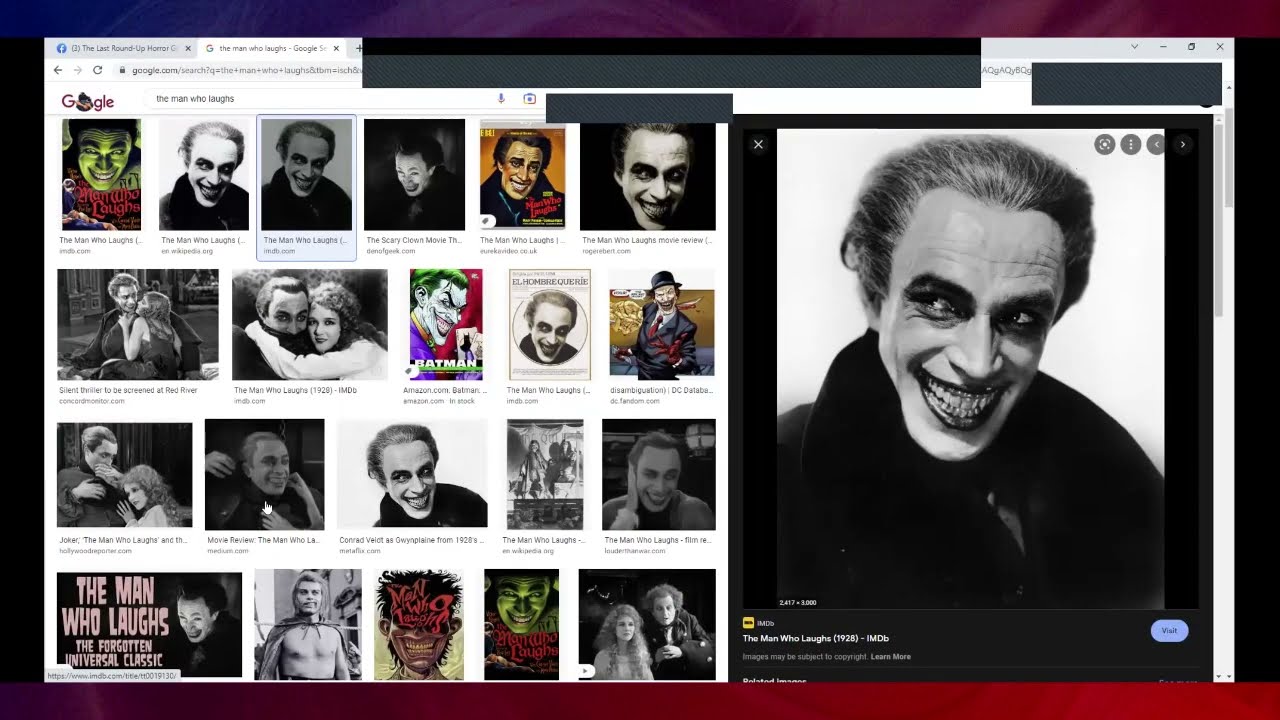Open the Learn More copyright link
This screenshot has width=1280, height=720.
(890, 657)
